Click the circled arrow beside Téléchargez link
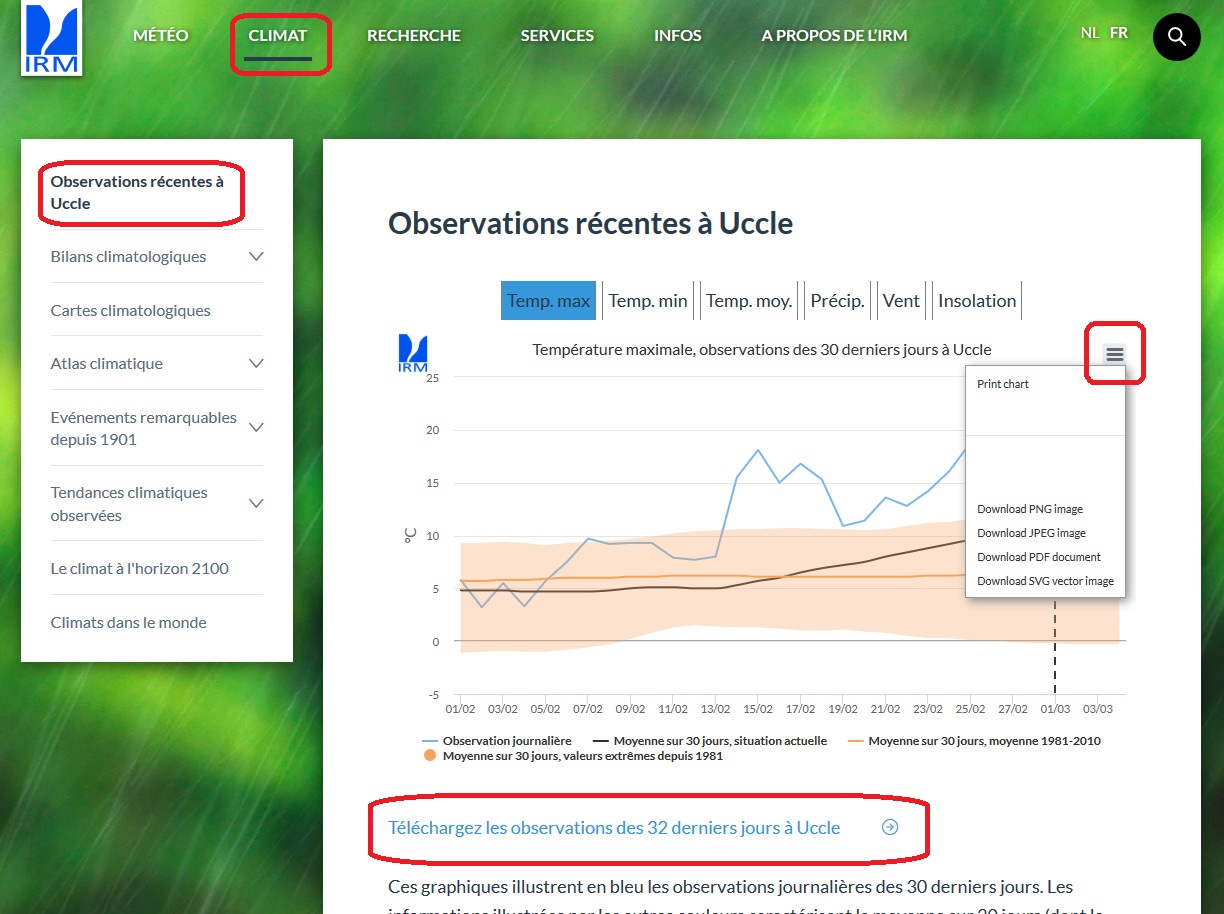The width and height of the screenshot is (1224, 914). coord(890,828)
